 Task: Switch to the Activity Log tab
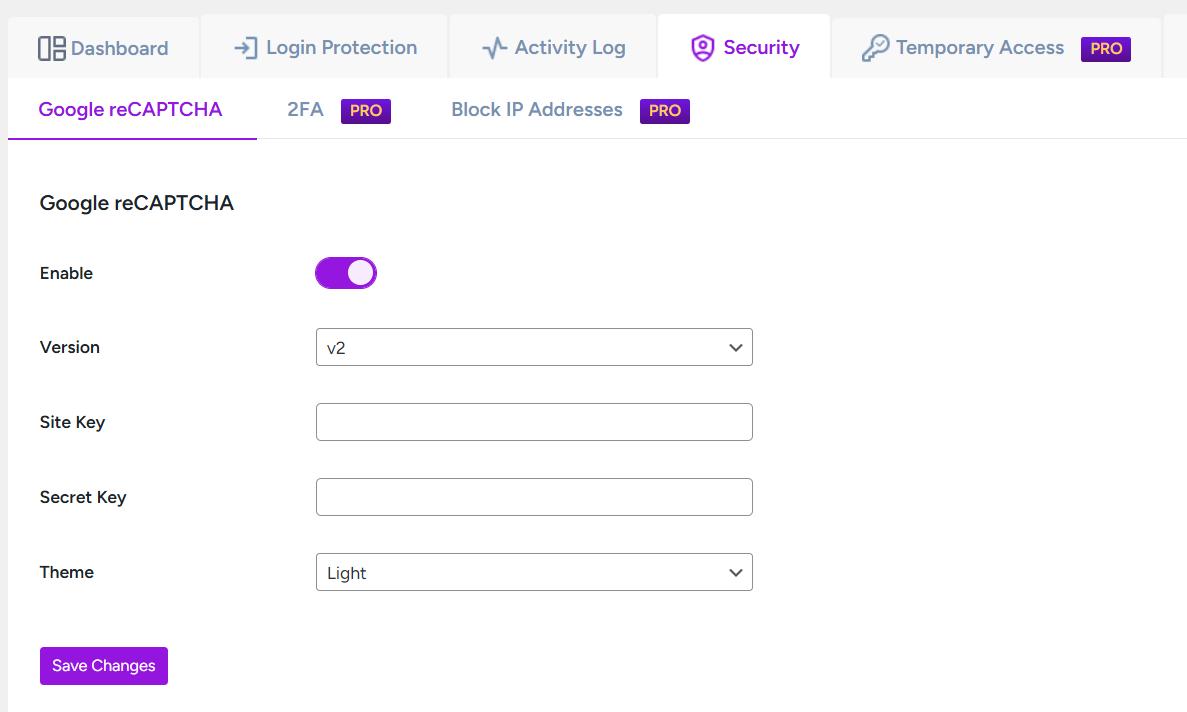click(x=552, y=46)
